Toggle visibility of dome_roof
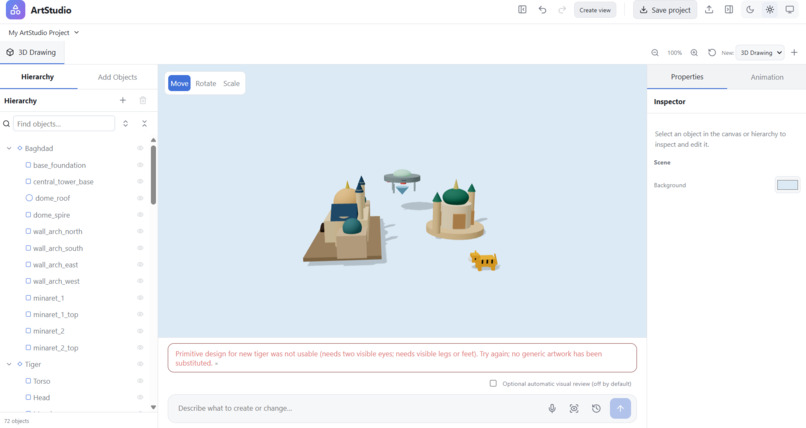The width and height of the screenshot is (806, 428). 140,198
